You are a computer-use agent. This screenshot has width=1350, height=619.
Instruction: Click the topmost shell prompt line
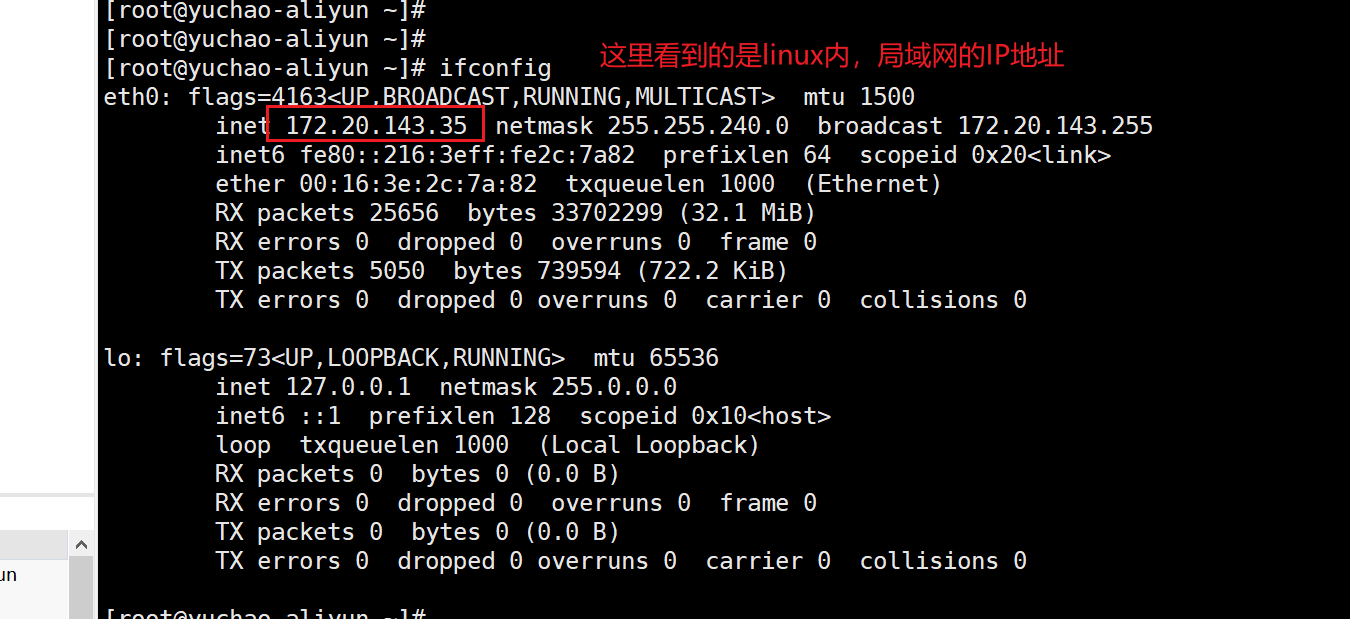tap(265, 11)
